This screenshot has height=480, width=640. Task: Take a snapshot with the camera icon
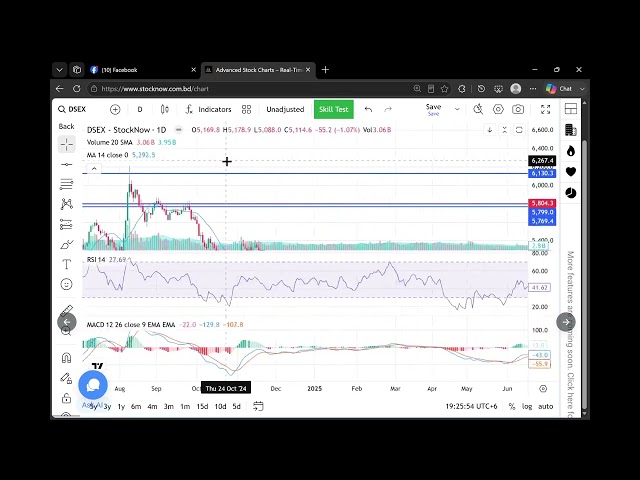pos(518,109)
